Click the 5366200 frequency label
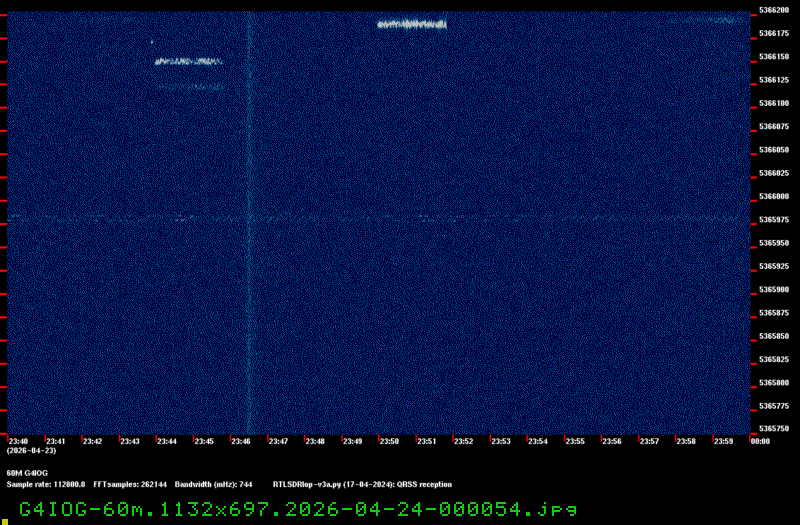 coord(774,10)
